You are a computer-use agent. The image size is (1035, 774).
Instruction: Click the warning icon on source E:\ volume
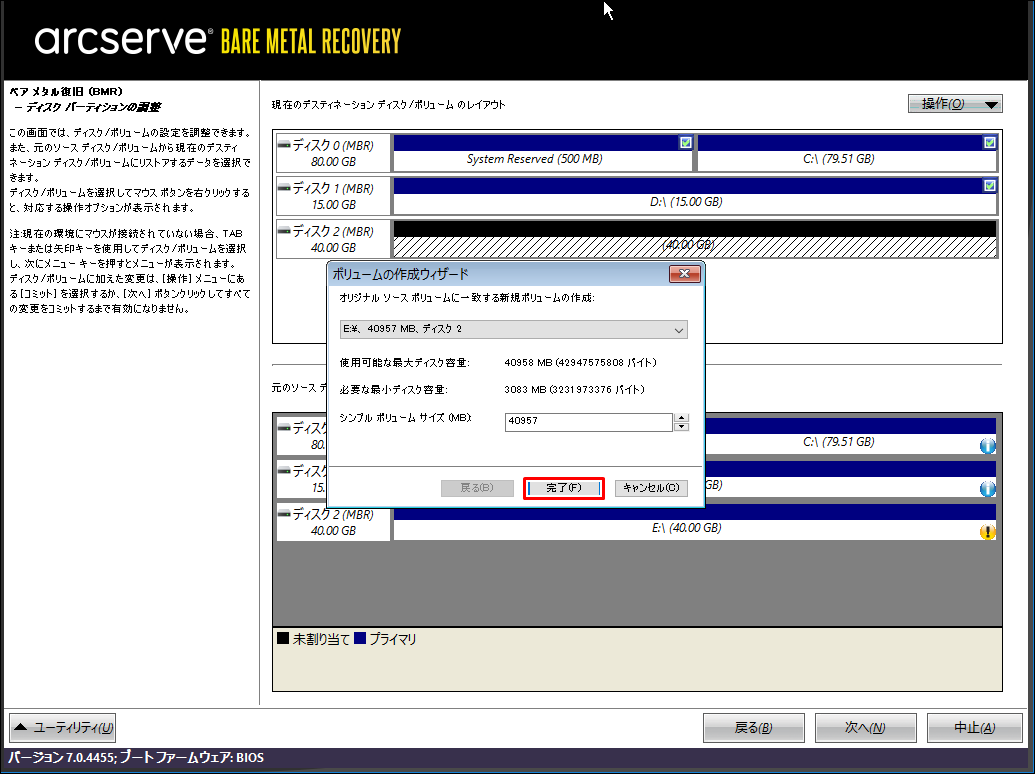coord(987,531)
